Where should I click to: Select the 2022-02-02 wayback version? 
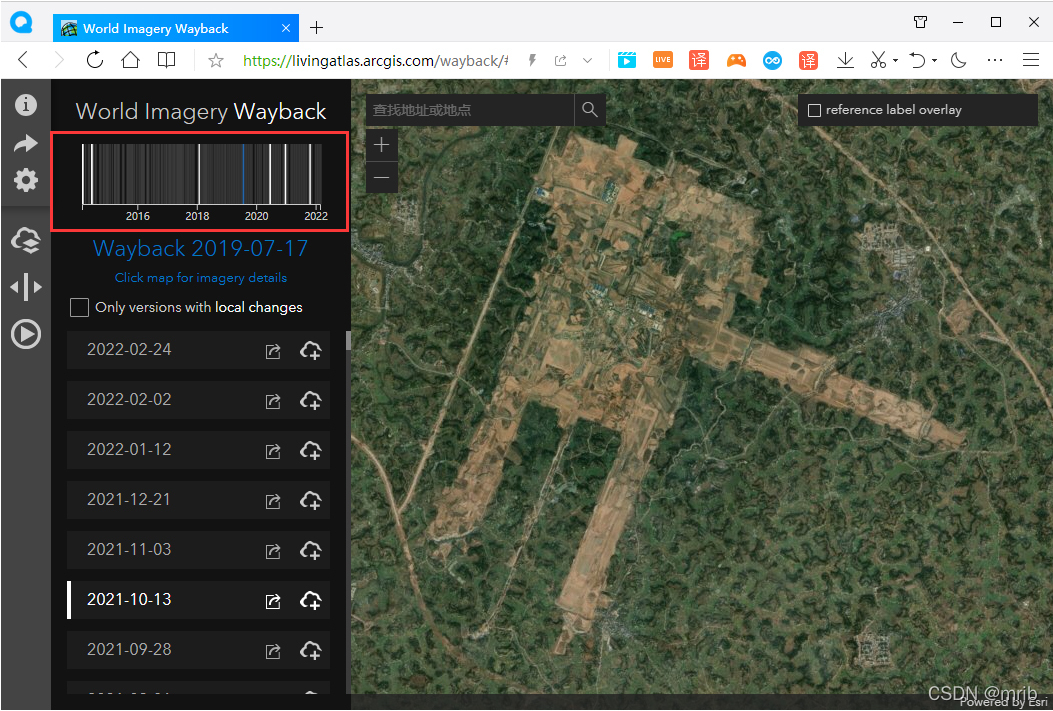tap(198, 399)
